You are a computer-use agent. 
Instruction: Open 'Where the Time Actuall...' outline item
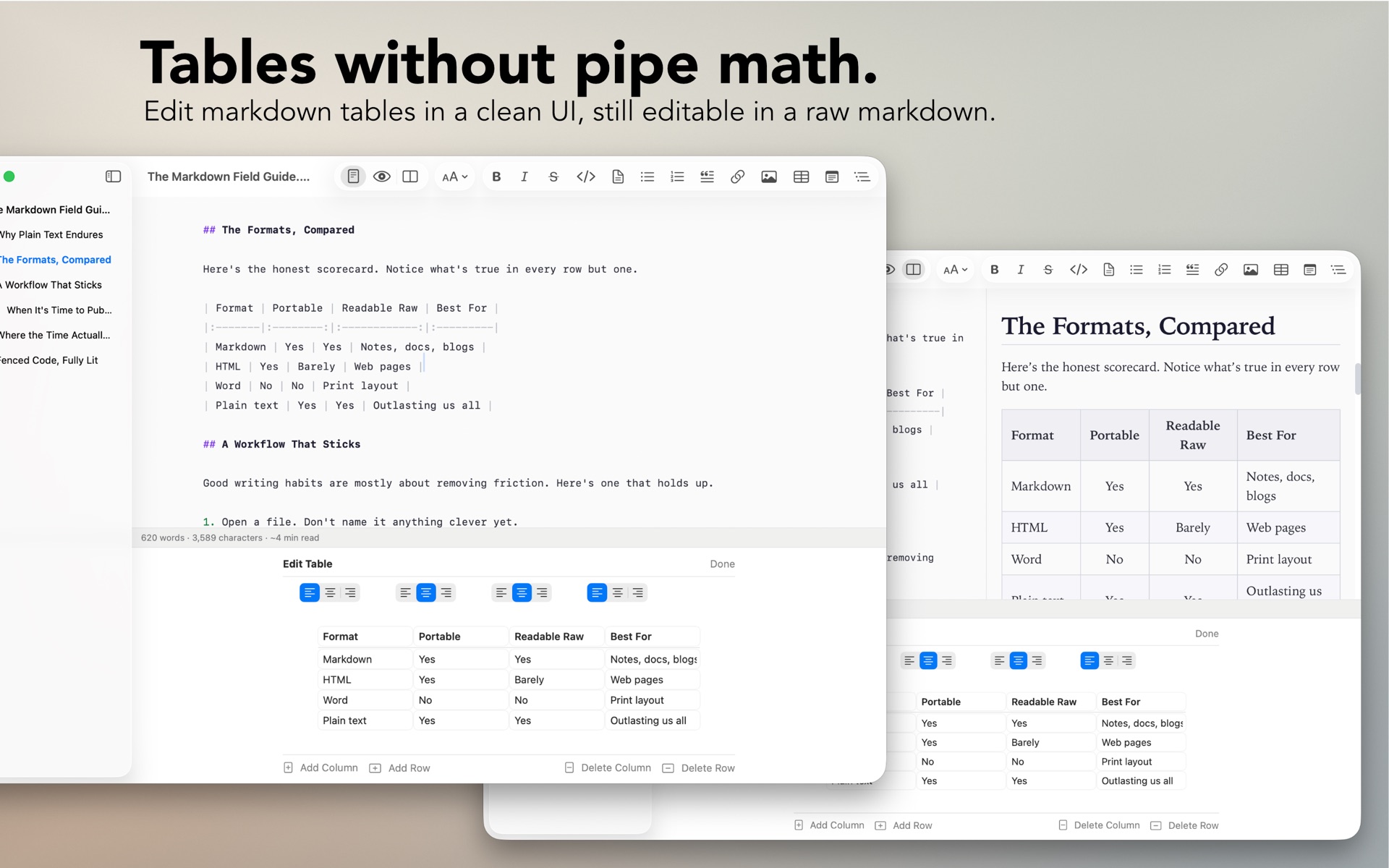pos(55,335)
